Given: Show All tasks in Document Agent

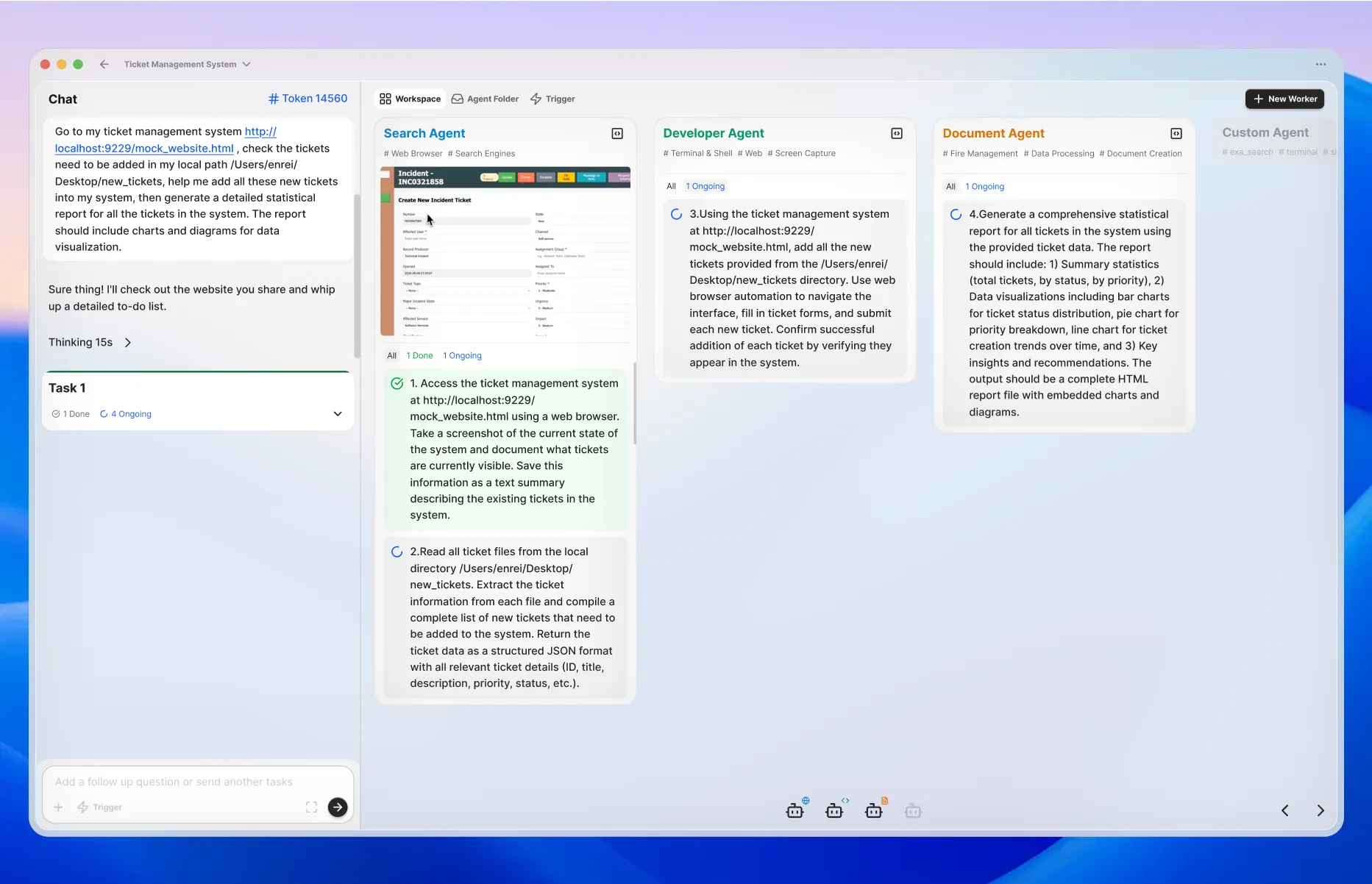Looking at the screenshot, I should tap(950, 187).
